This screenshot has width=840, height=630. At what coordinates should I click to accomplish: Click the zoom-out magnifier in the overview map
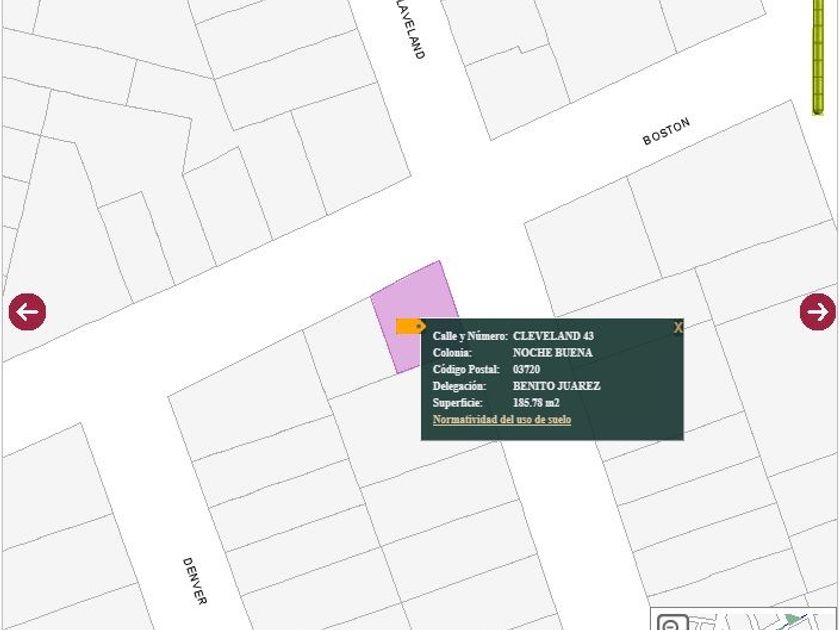tap(672, 624)
